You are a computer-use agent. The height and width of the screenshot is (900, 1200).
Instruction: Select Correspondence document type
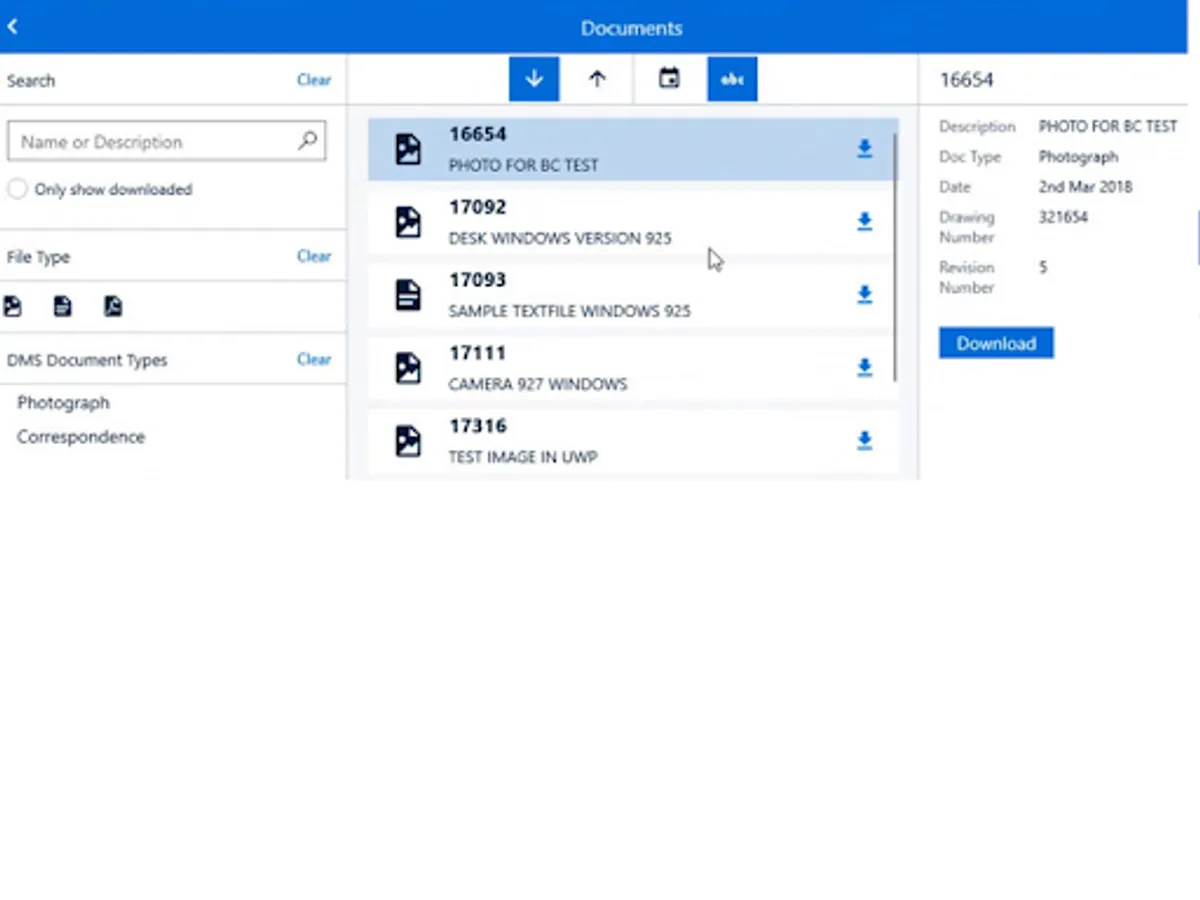click(81, 437)
